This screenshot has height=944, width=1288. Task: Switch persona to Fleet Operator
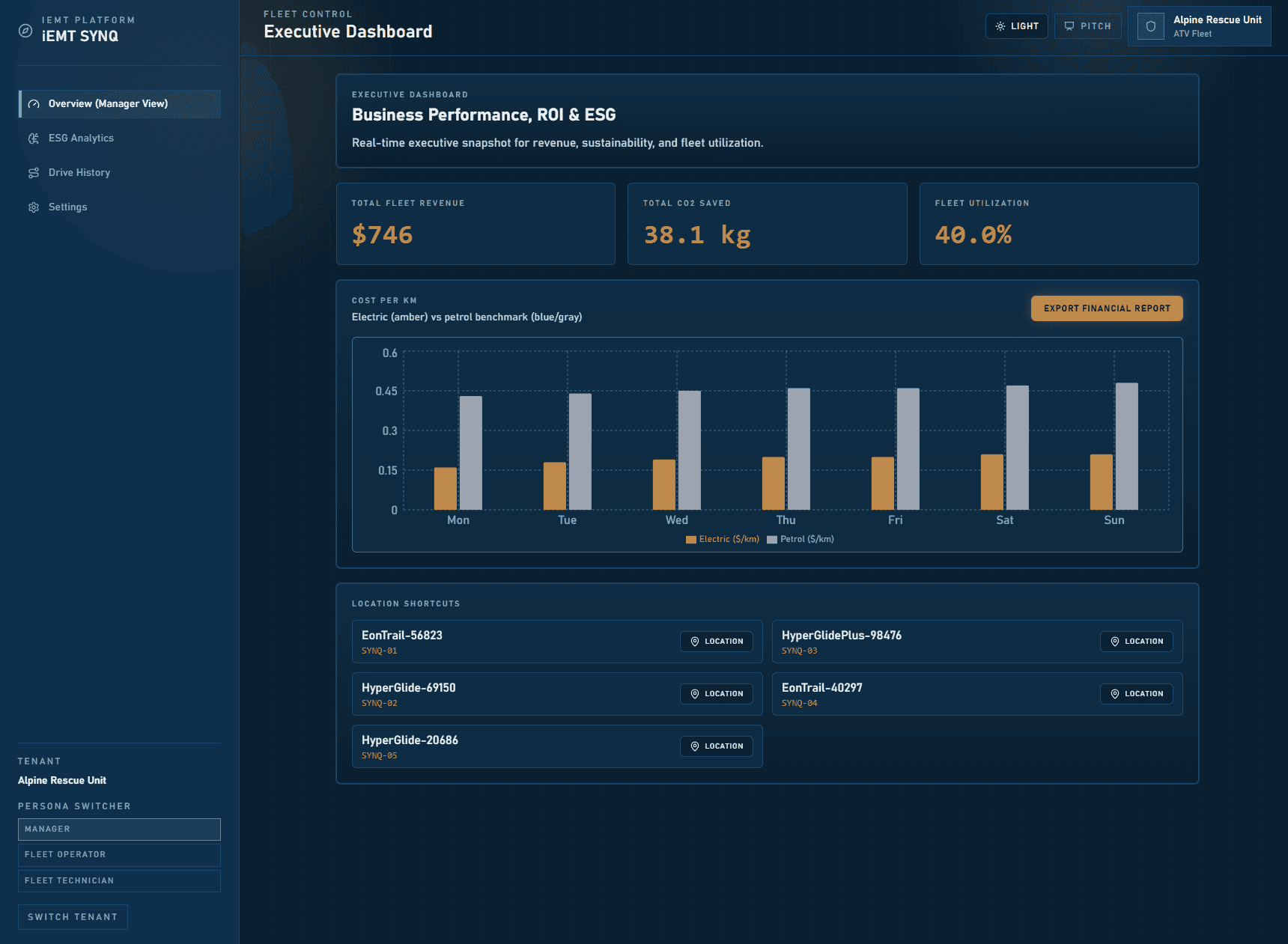coord(119,855)
